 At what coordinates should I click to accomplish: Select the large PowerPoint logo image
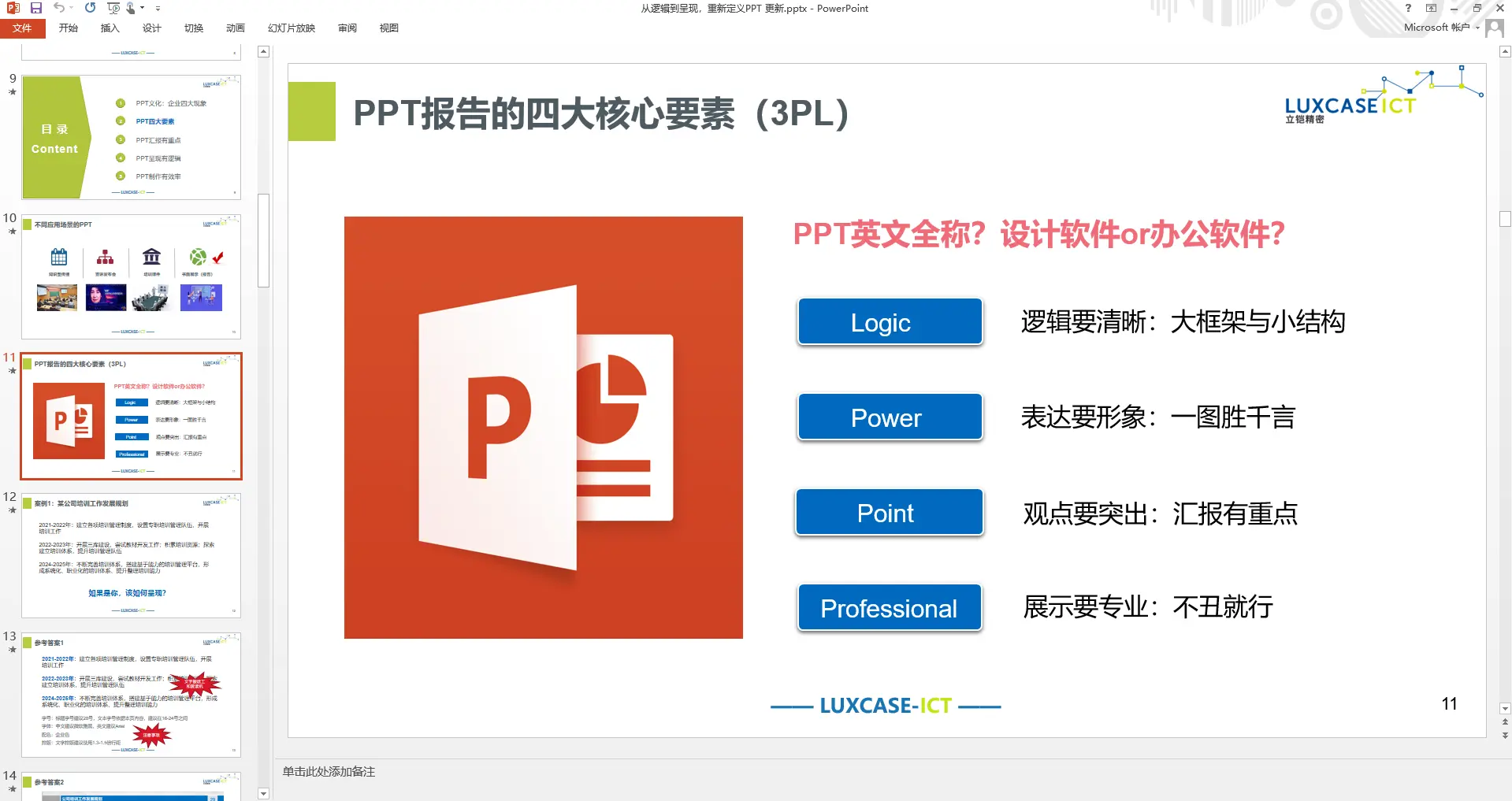point(544,428)
